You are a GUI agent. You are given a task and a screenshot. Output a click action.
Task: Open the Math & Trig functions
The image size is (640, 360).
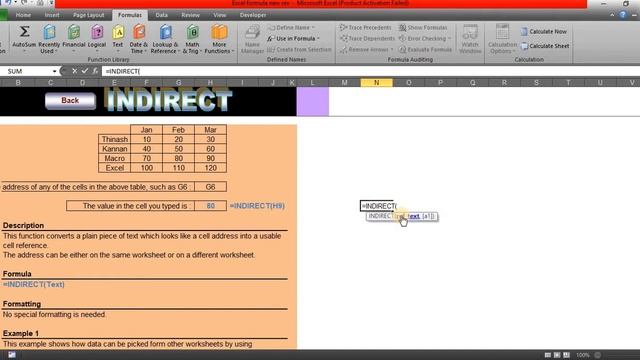pos(192,39)
